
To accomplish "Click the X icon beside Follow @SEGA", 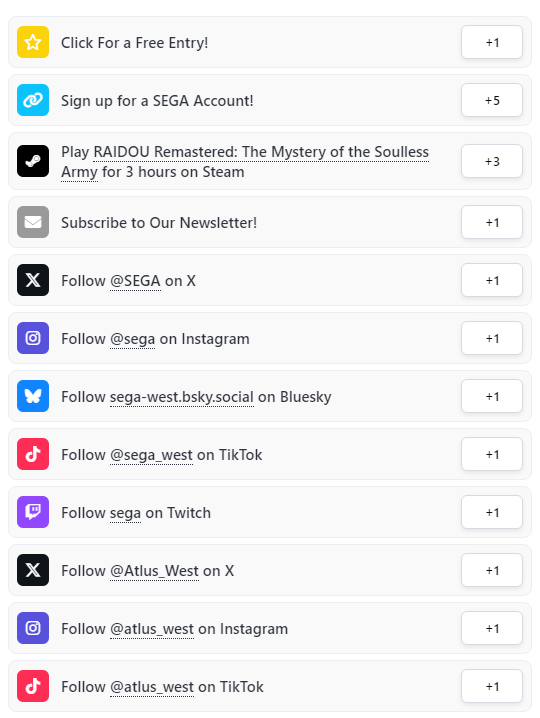I will (33, 280).
